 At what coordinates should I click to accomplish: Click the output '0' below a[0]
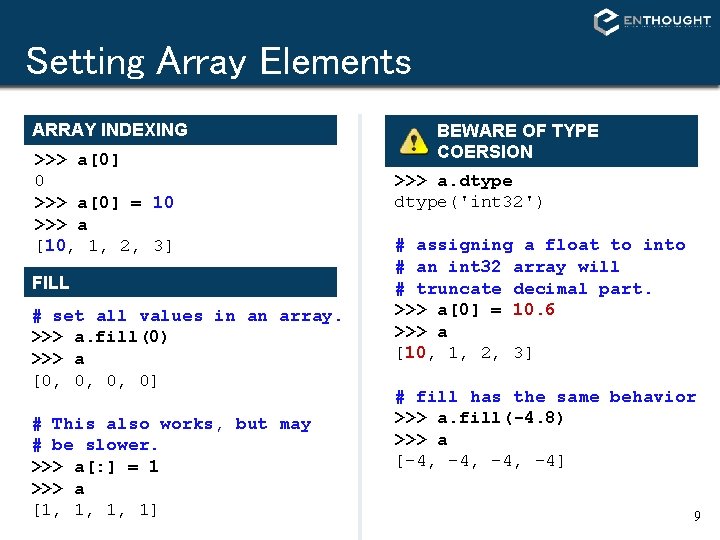pos(39,180)
